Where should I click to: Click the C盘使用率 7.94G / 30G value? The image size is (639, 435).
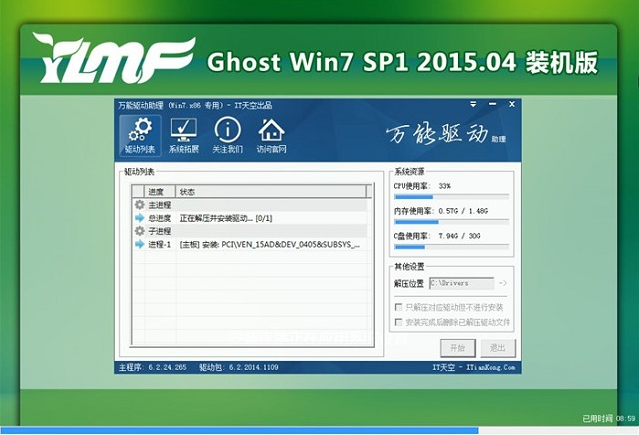(459, 236)
